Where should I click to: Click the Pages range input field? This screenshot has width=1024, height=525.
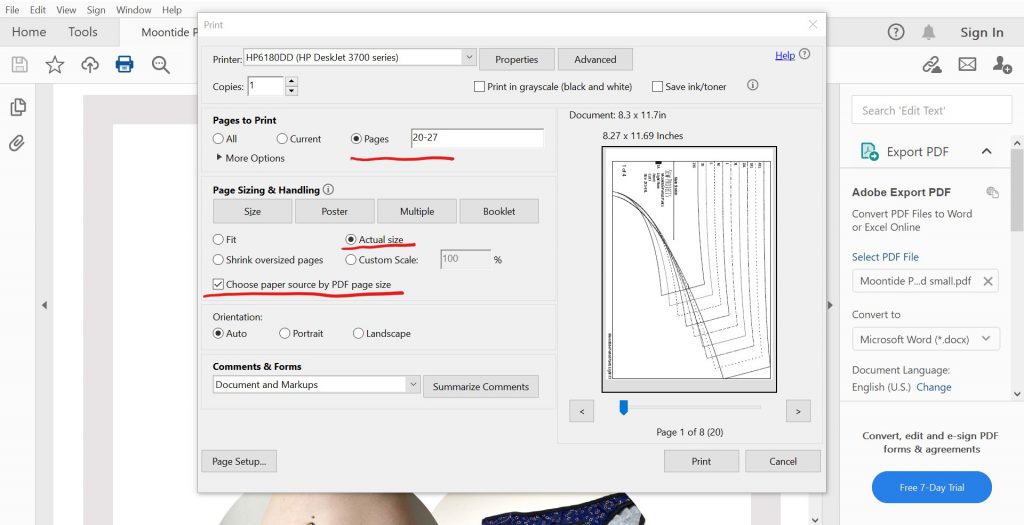477,138
